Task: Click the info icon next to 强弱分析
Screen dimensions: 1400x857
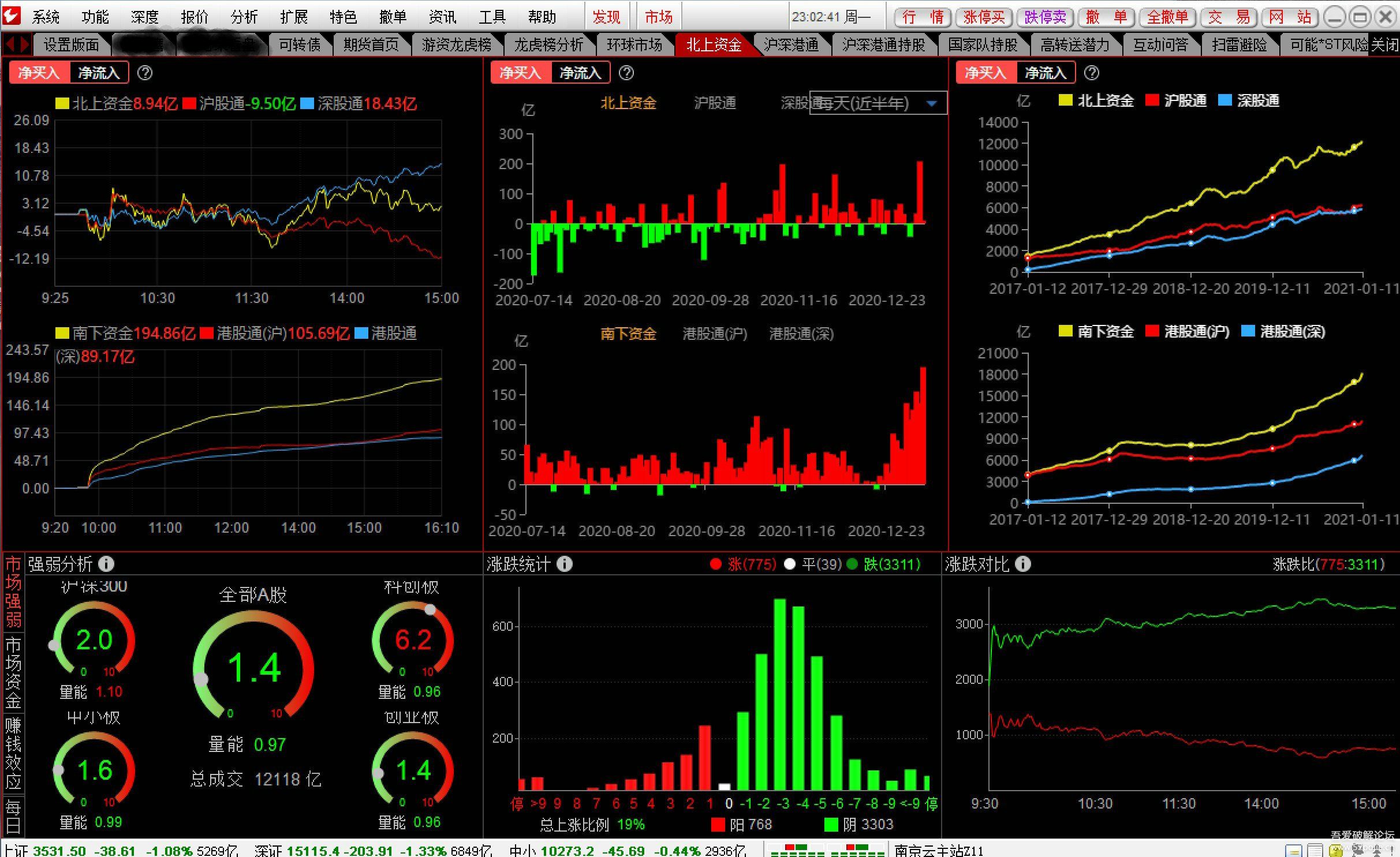Action: 106,564
